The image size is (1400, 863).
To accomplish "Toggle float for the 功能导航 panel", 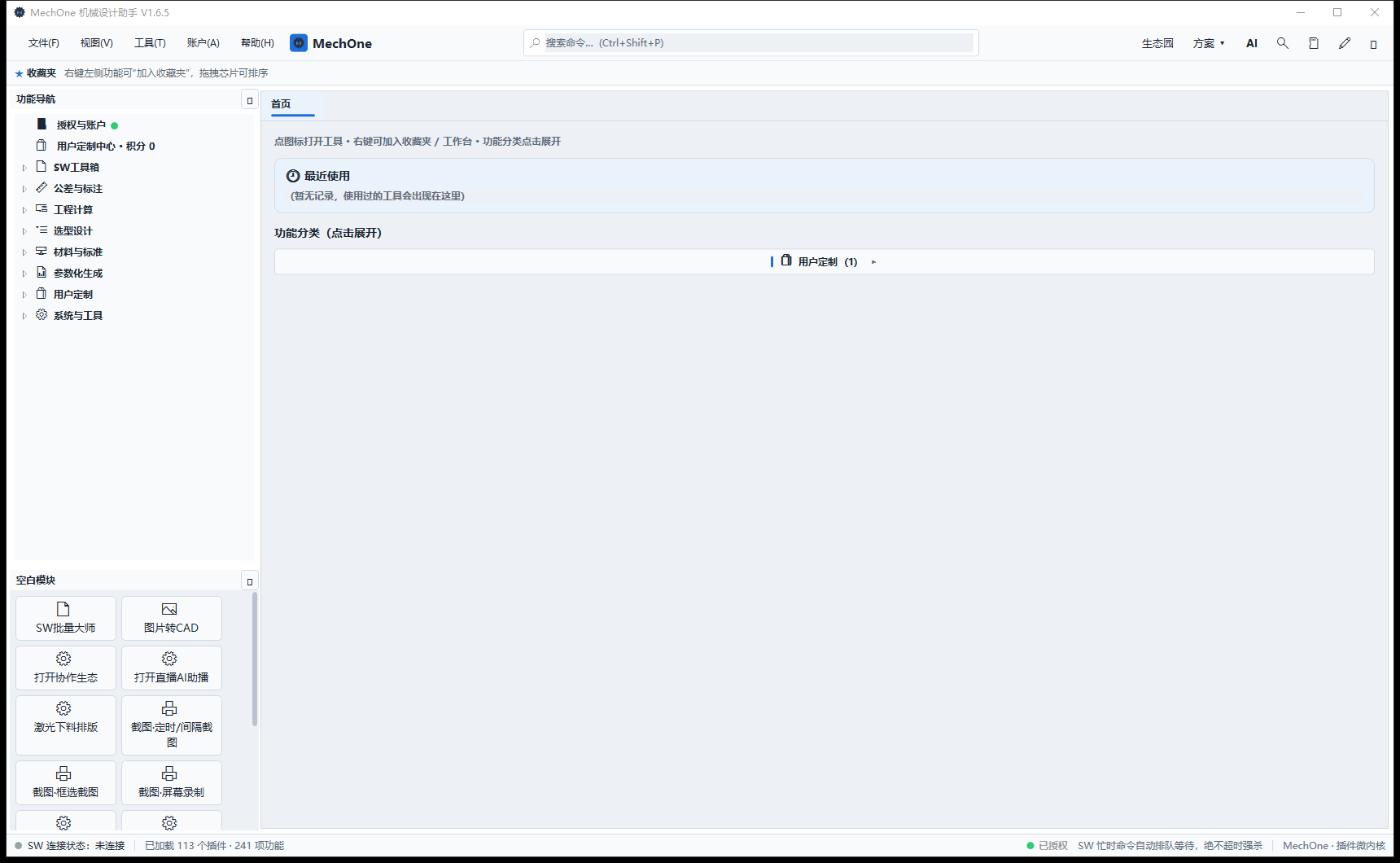I will point(250,100).
